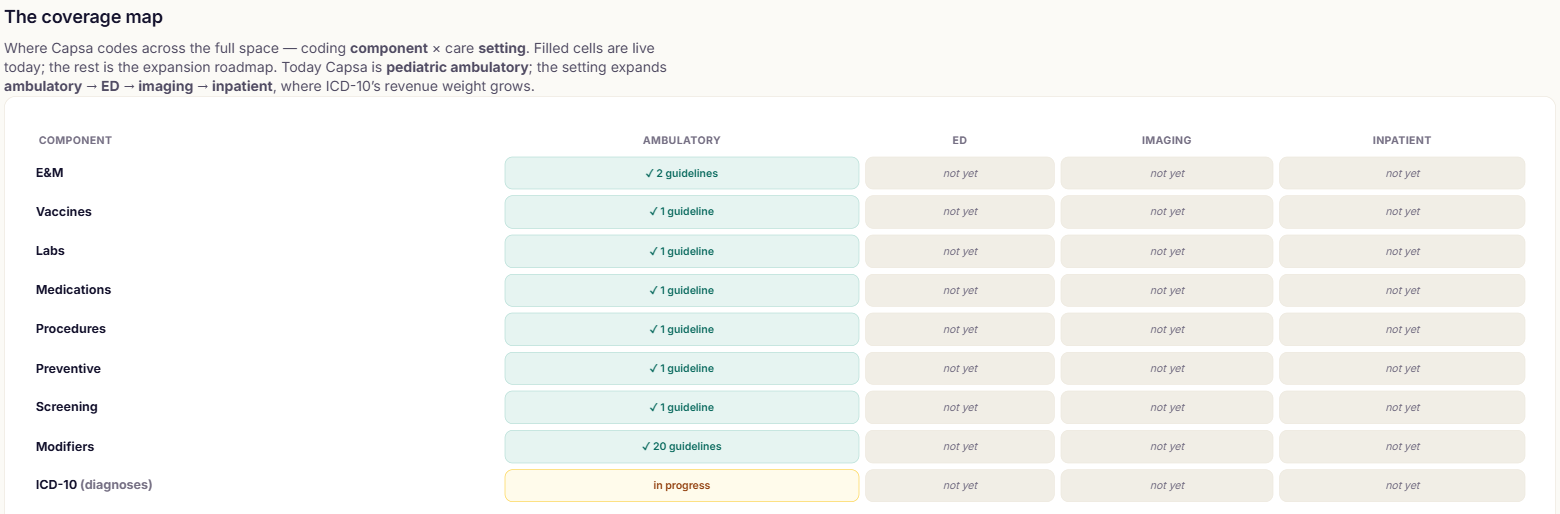Image resolution: width=1560 pixels, height=514 pixels.
Task: Open the Modifiers '20 guidelines' cell
Action: [x=681, y=446]
